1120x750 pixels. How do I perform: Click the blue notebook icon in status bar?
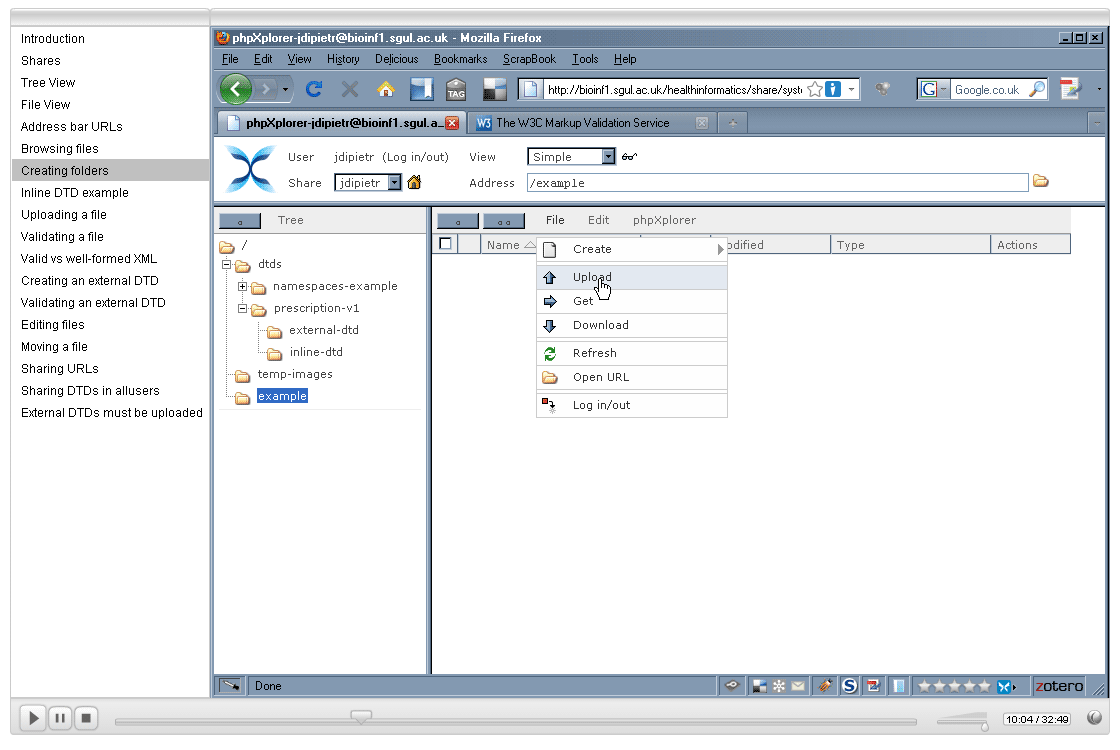click(x=899, y=686)
